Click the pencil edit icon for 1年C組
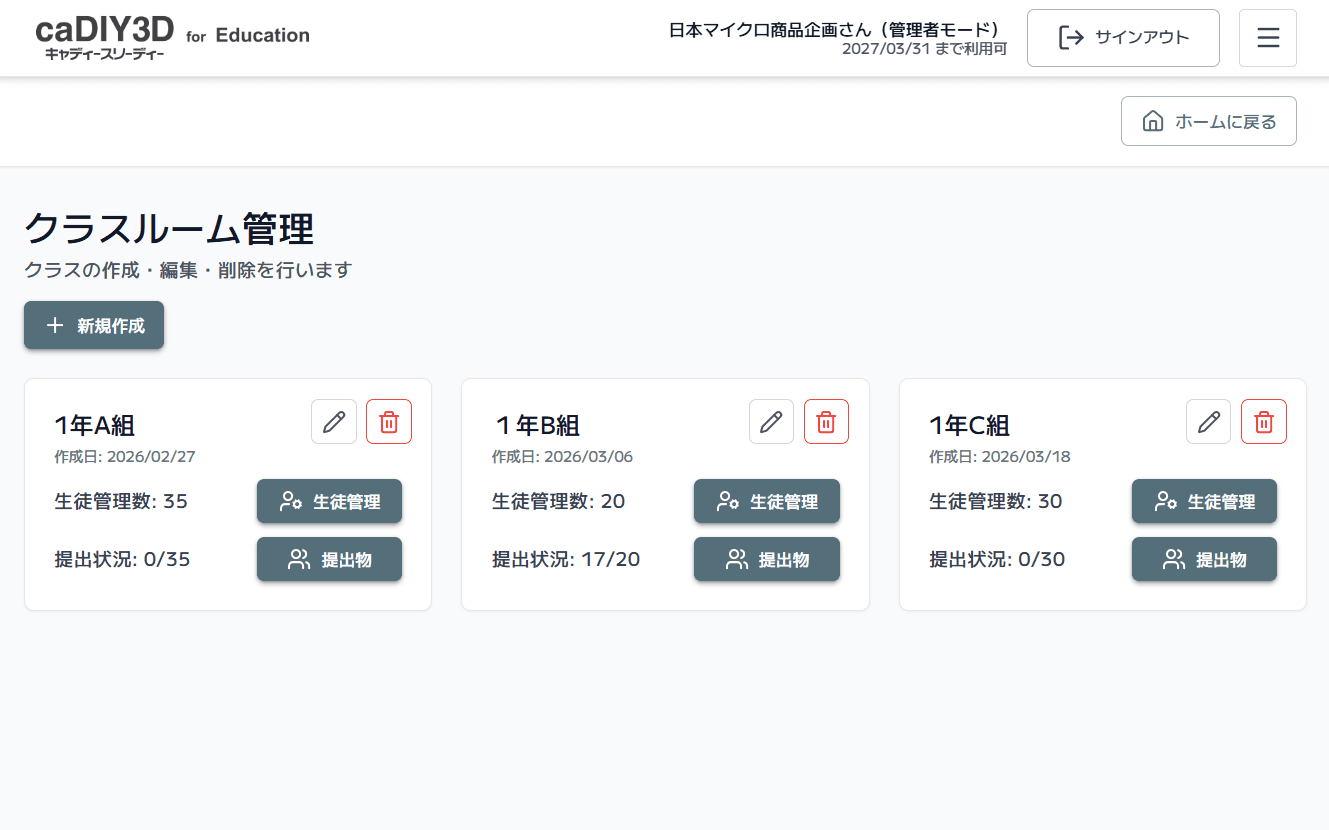Screen dimensions: 1329x830 1208,422
